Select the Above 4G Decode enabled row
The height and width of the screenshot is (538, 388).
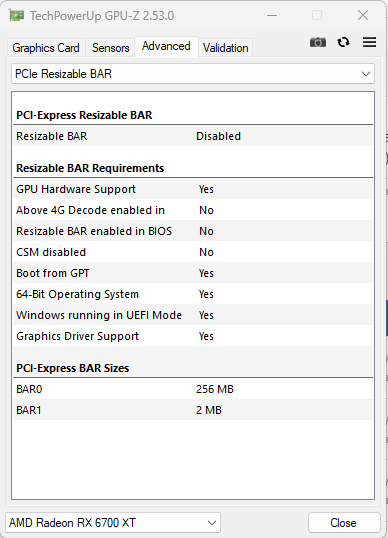[x=193, y=210]
